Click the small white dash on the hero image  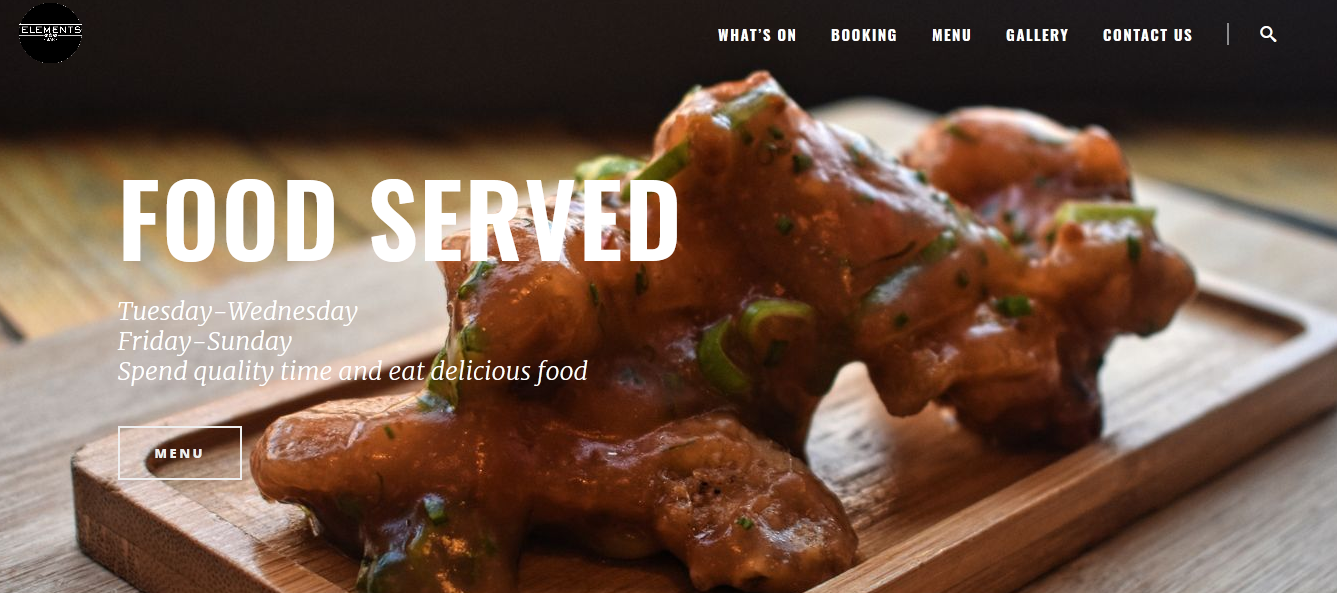coord(612,453)
